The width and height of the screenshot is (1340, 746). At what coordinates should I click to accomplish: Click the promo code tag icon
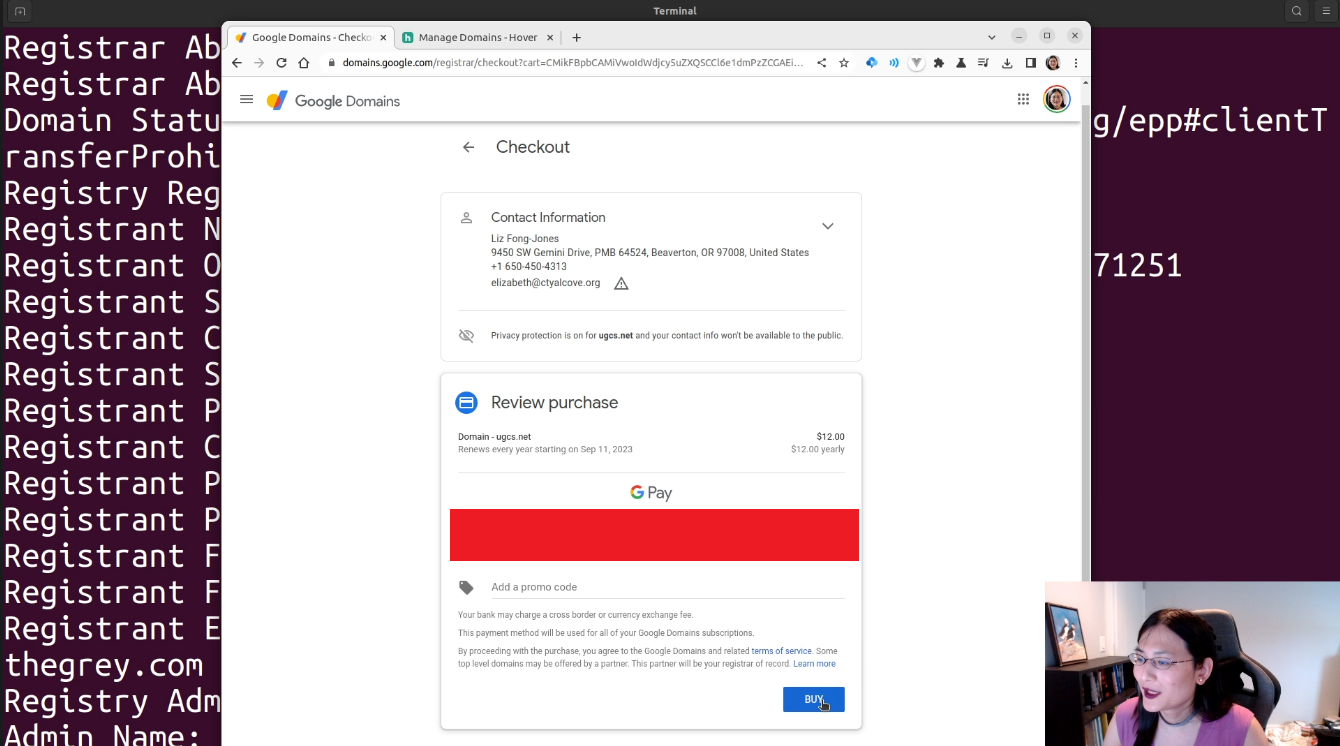pos(466,587)
